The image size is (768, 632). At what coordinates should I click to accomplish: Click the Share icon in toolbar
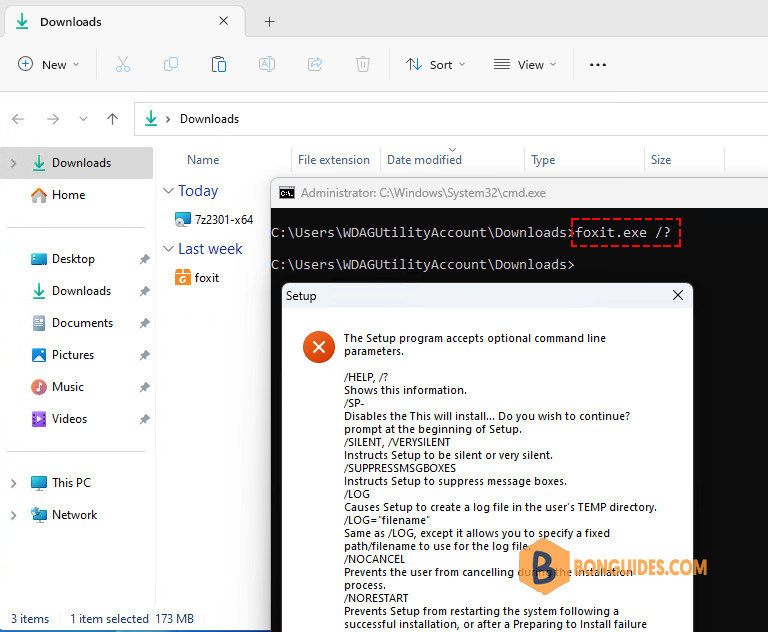click(315, 64)
